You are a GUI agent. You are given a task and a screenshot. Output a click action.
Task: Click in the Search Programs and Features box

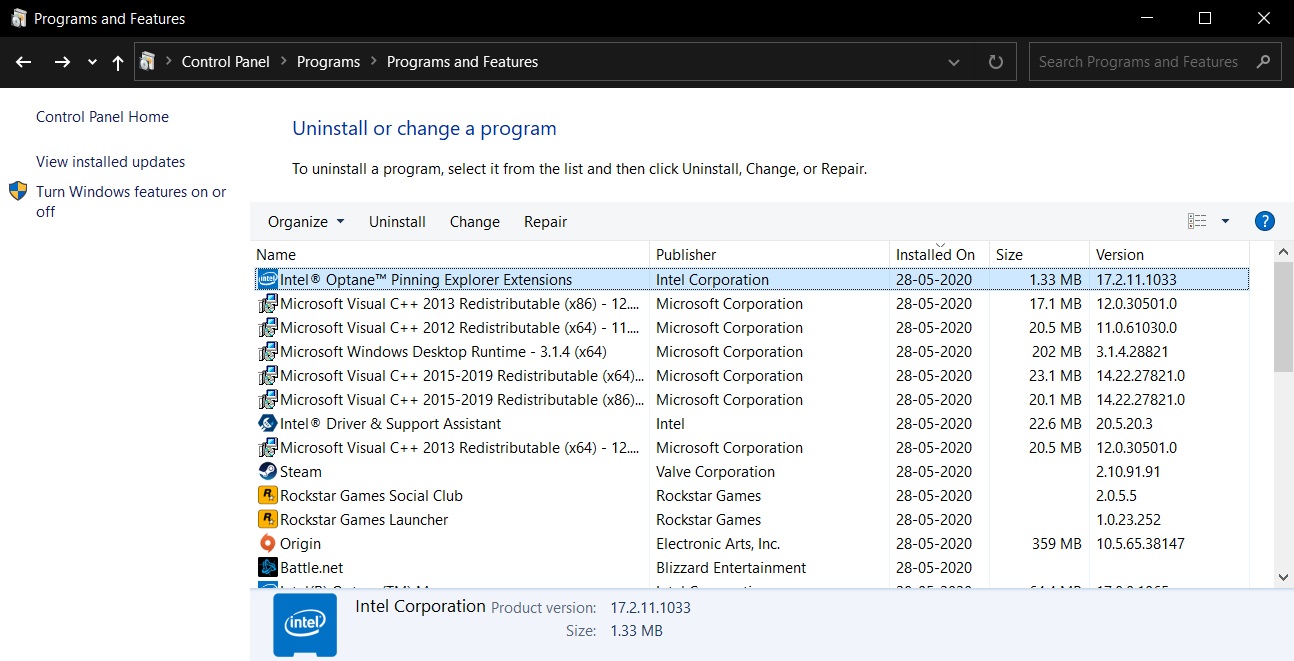tap(1138, 62)
